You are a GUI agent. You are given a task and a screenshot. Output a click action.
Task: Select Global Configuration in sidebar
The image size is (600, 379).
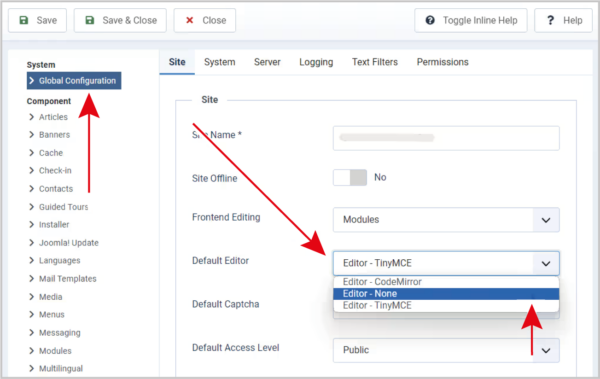[74, 81]
